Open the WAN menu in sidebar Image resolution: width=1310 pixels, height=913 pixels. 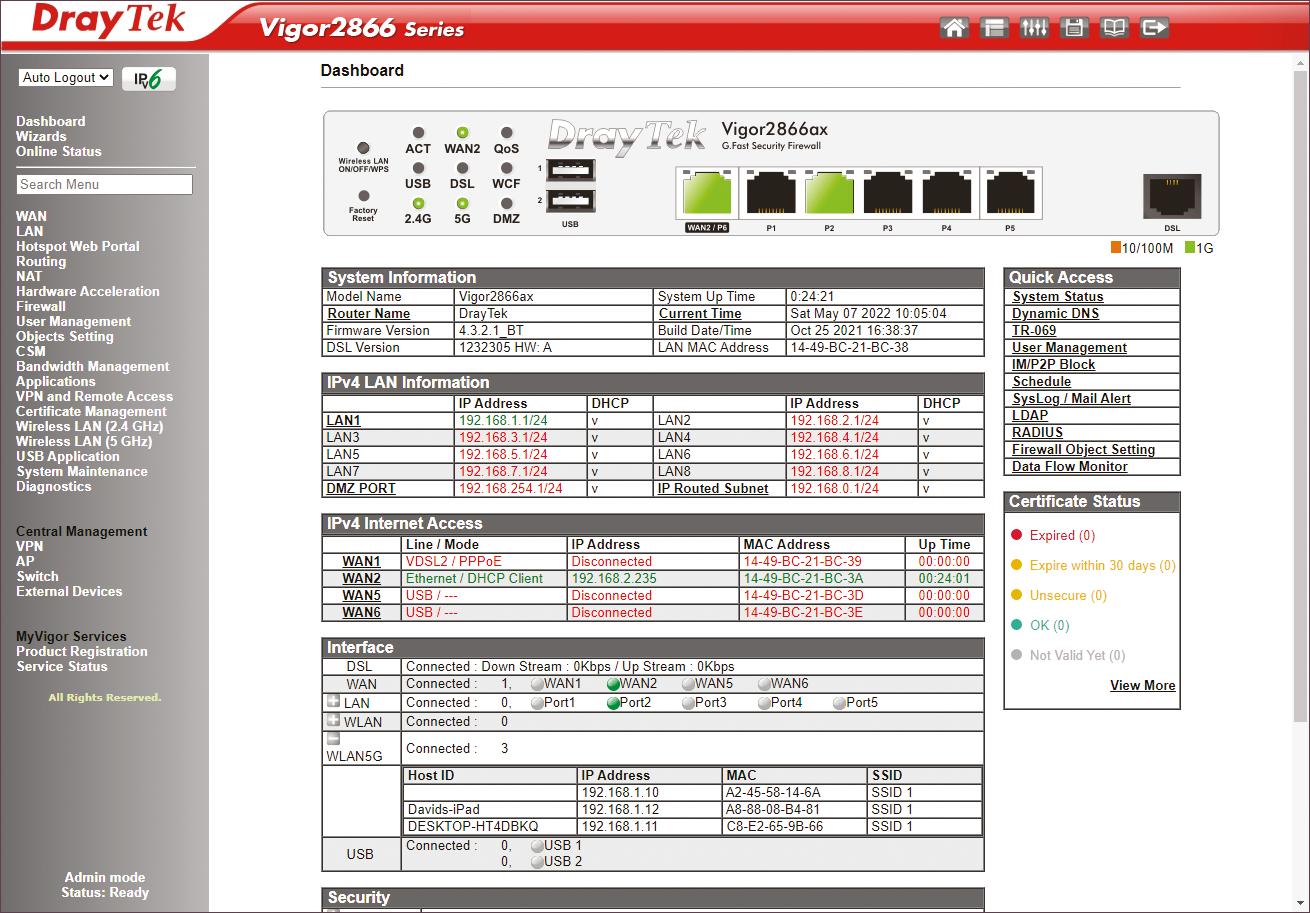coord(31,216)
